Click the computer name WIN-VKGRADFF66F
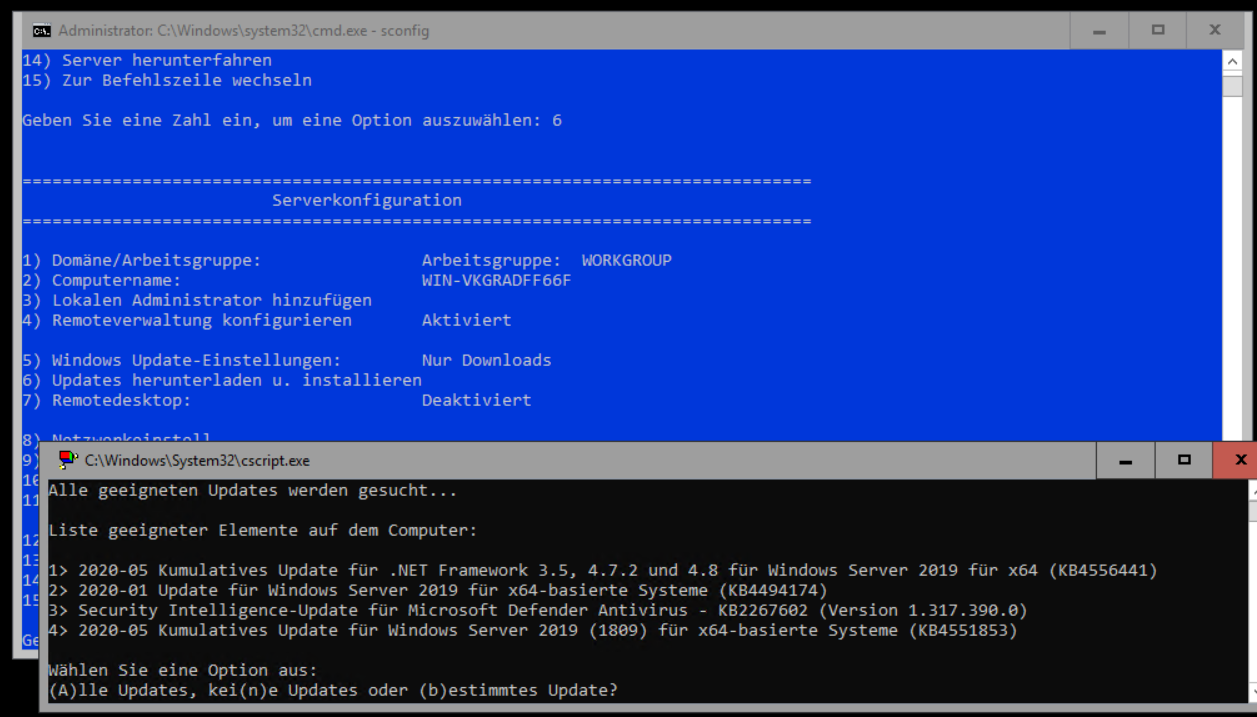 [x=497, y=280]
